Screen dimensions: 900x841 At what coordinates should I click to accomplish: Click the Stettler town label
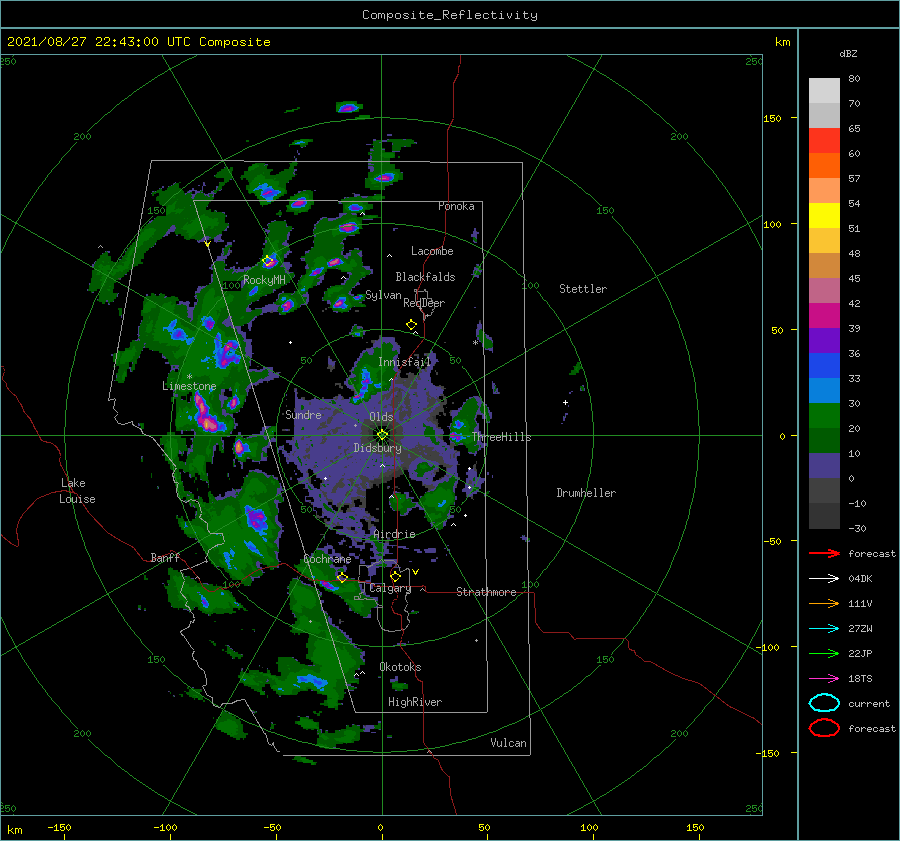pos(583,289)
